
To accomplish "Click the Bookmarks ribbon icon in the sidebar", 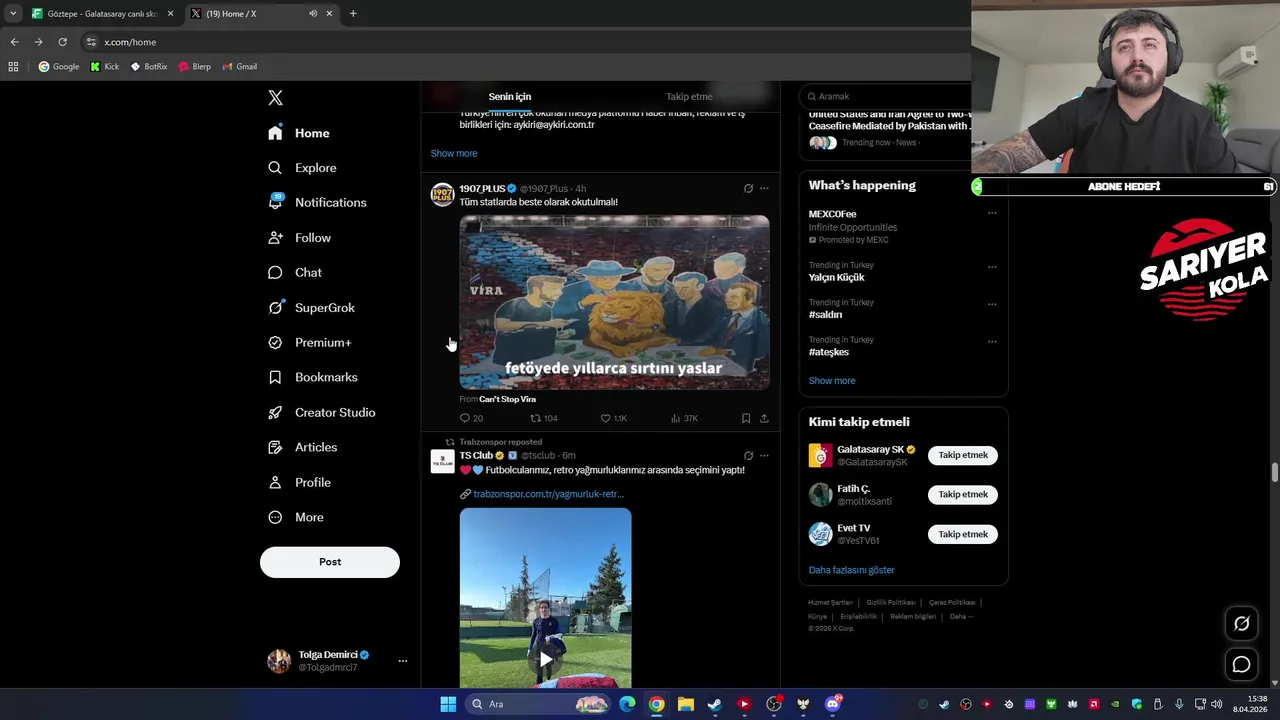I will click(x=275, y=377).
